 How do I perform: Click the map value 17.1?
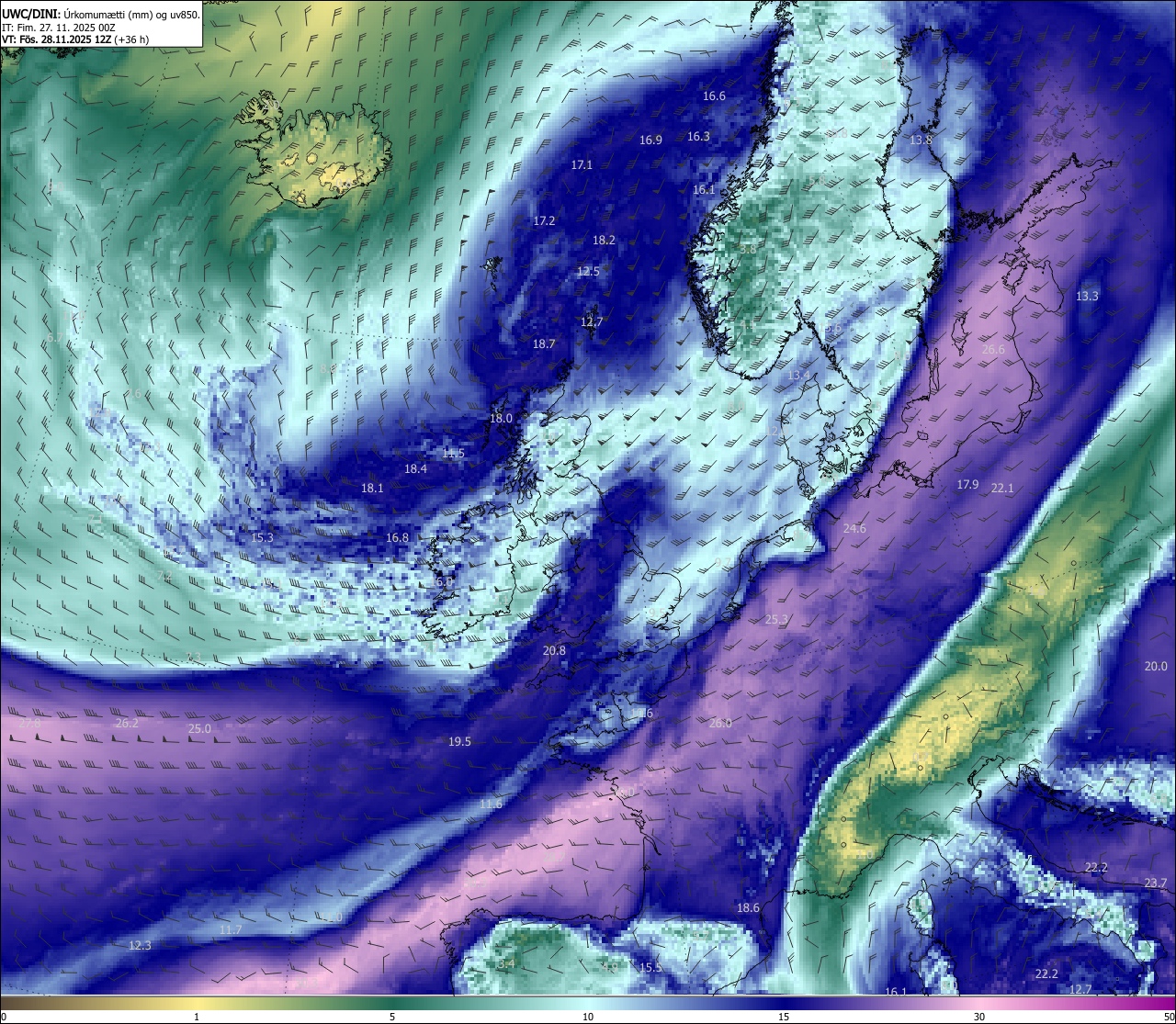pyautogui.click(x=582, y=164)
